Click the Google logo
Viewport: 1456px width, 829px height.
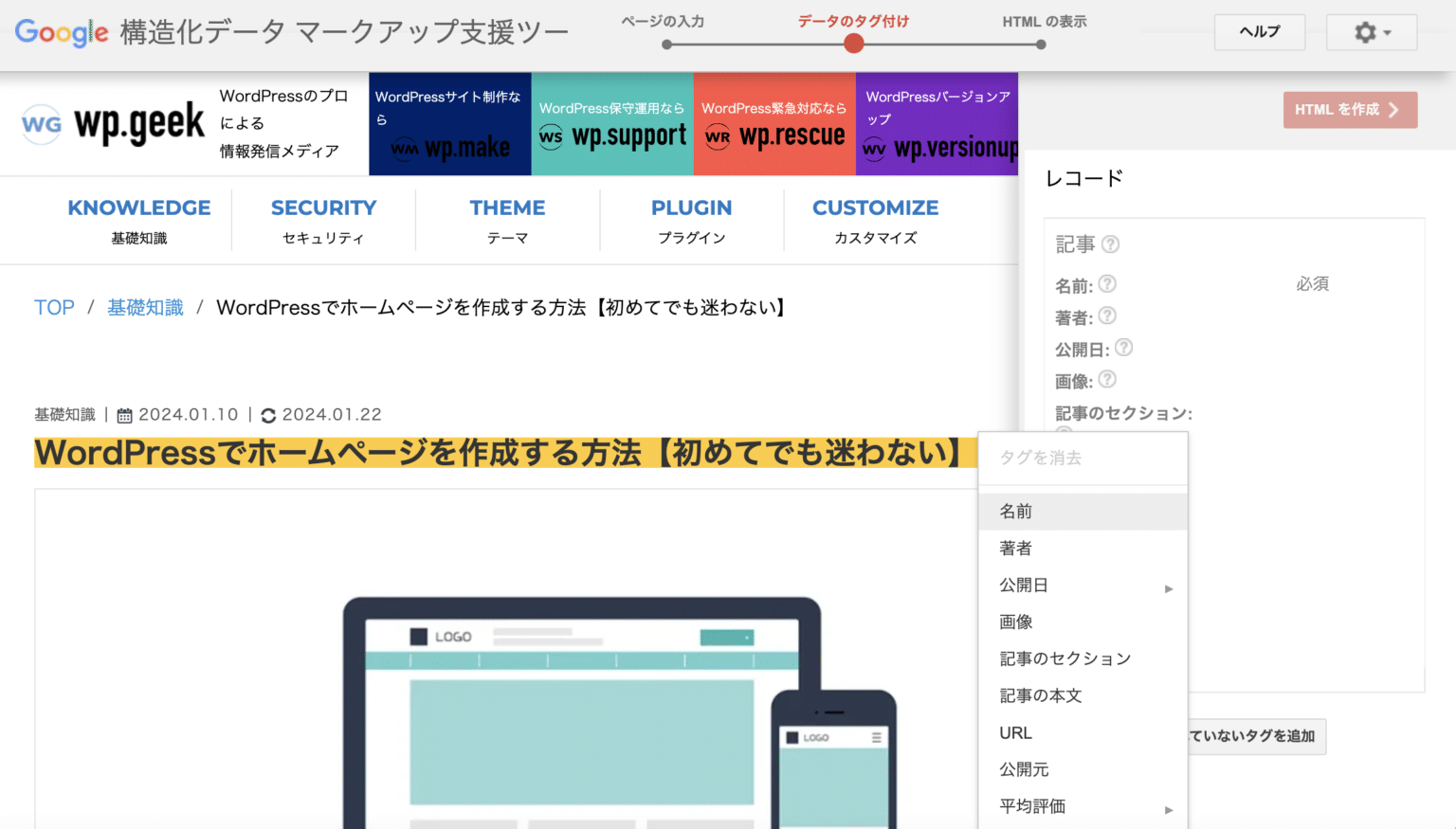[60, 32]
